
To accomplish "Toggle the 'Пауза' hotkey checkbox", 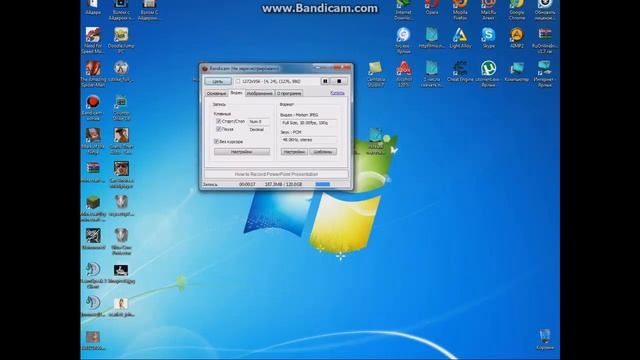I will 218,129.
